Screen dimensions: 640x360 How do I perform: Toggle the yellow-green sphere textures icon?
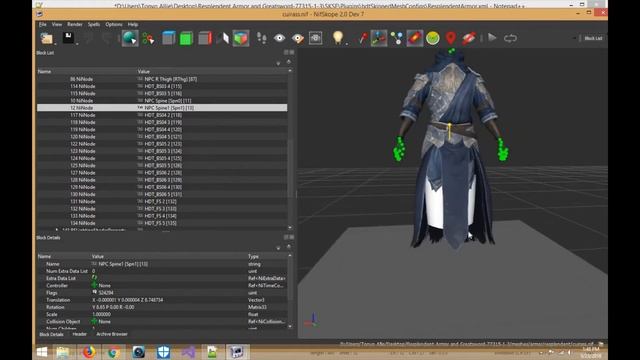tap(433, 38)
